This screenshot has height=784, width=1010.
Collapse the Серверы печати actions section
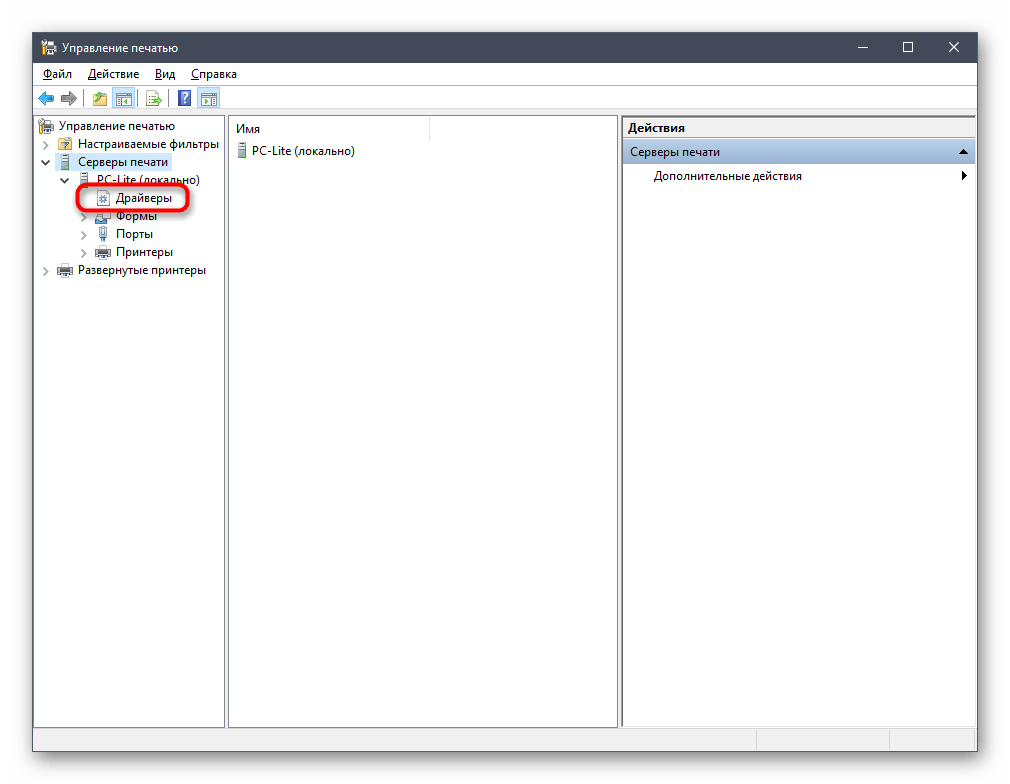point(962,152)
